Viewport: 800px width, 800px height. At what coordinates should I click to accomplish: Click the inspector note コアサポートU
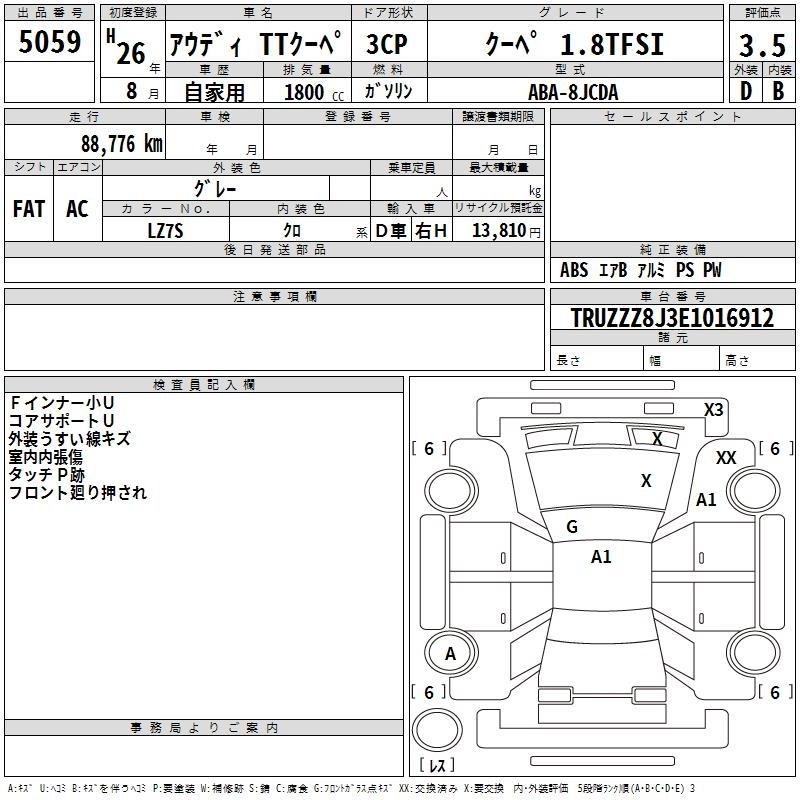tap(62, 420)
